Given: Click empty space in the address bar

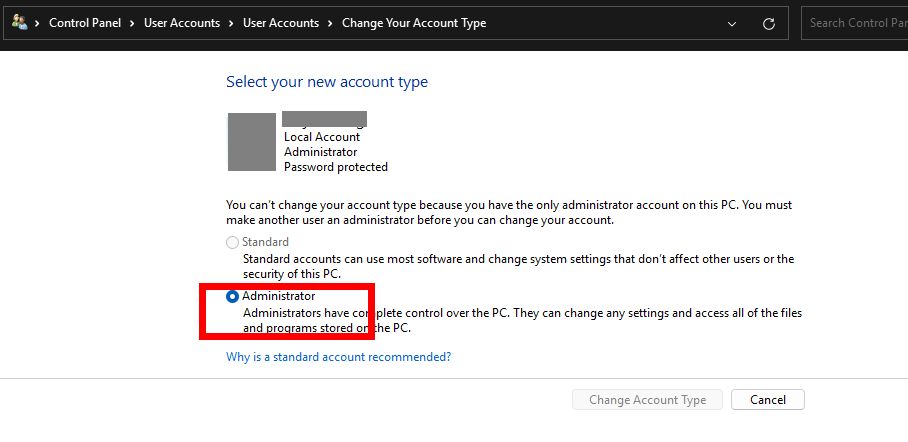Looking at the screenshot, I should [x=600, y=23].
